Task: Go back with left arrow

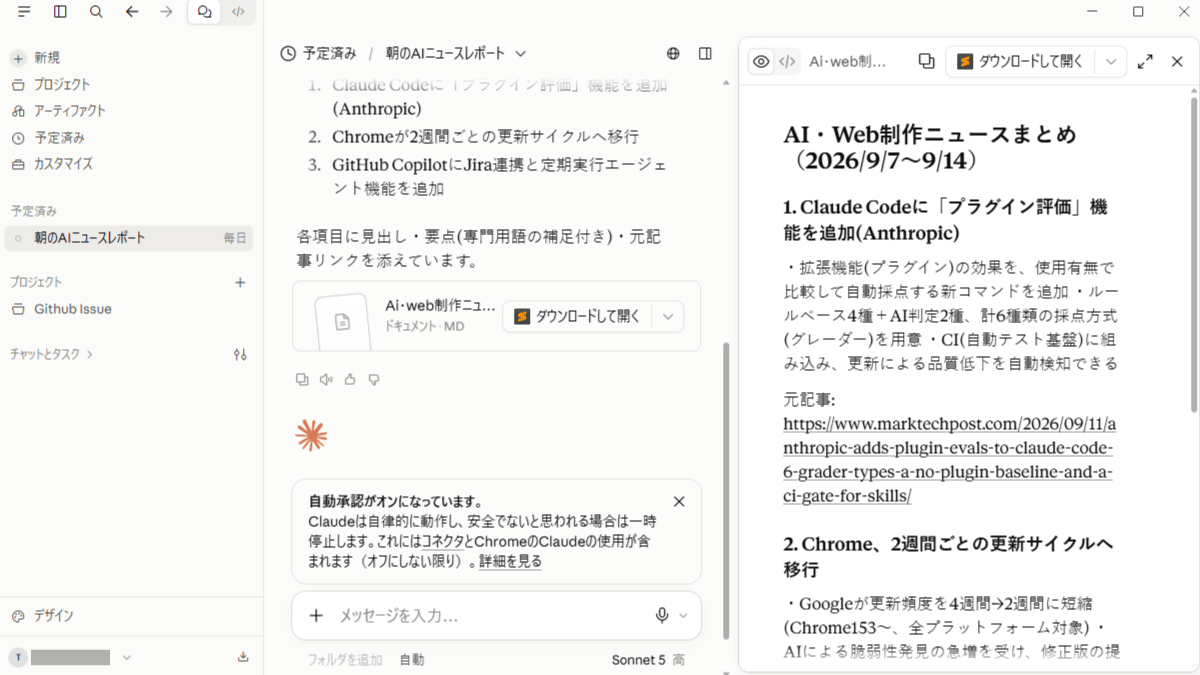Action: (132, 12)
